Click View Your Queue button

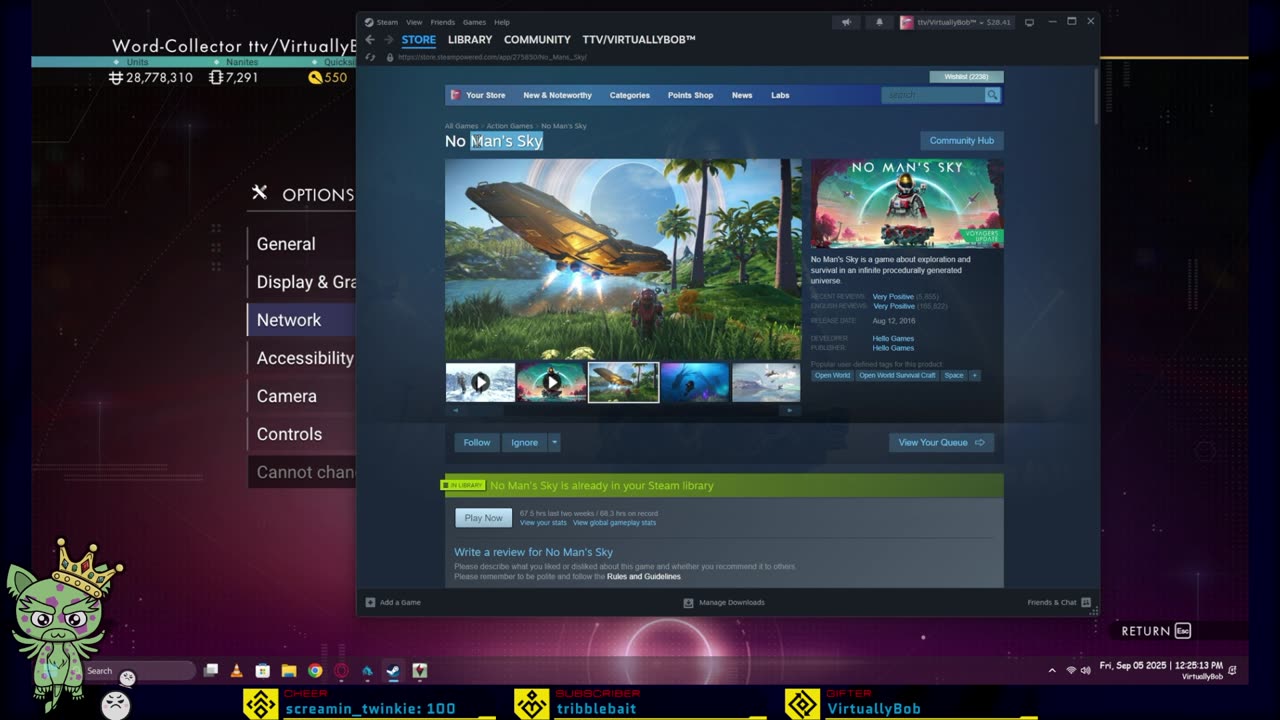941,442
